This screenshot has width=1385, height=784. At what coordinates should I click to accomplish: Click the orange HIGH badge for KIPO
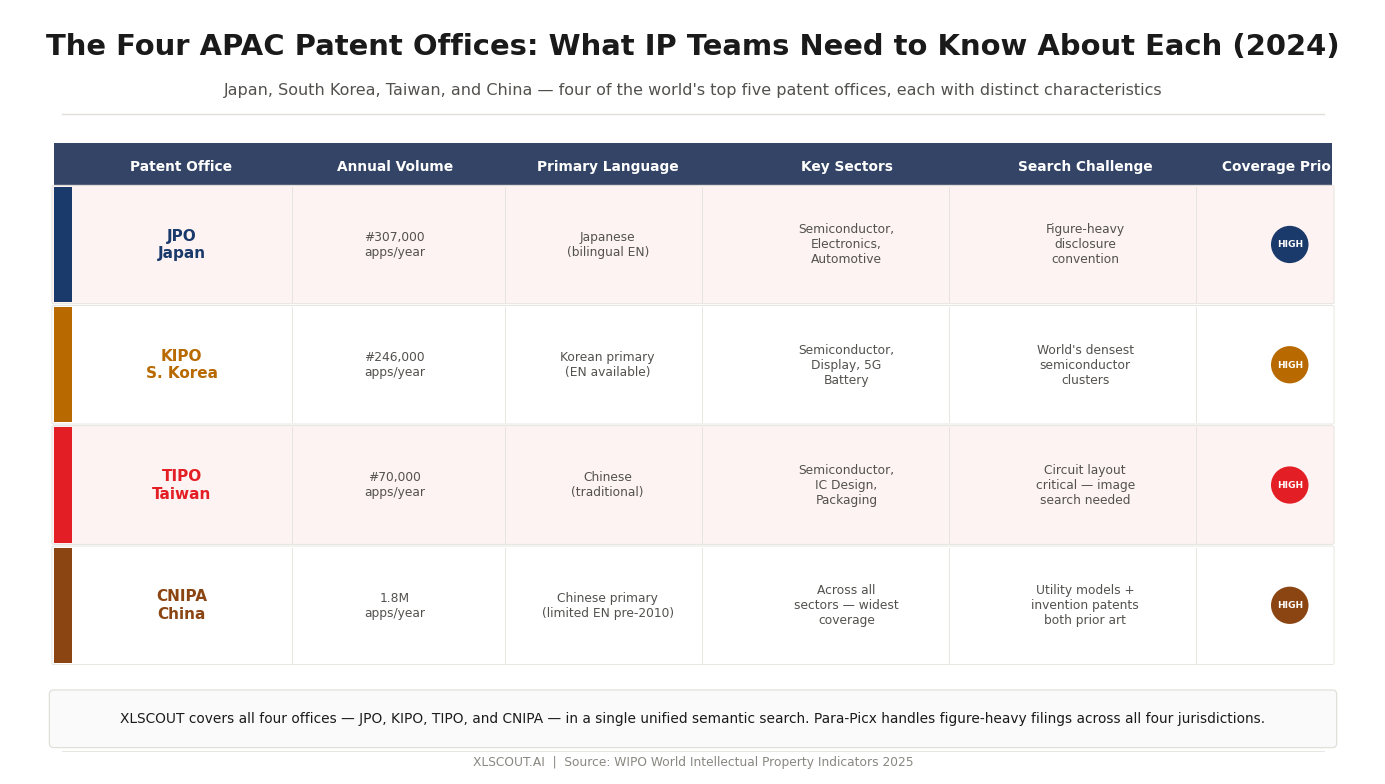(x=1289, y=365)
